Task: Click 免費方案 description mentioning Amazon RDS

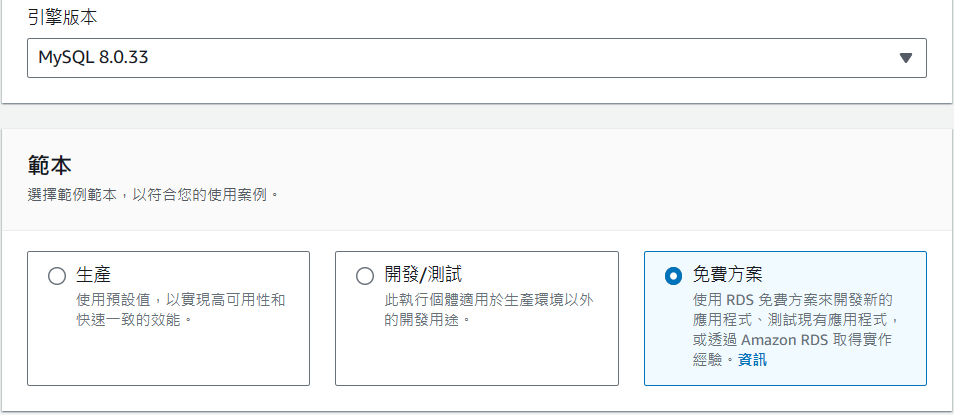Action: coord(796,330)
